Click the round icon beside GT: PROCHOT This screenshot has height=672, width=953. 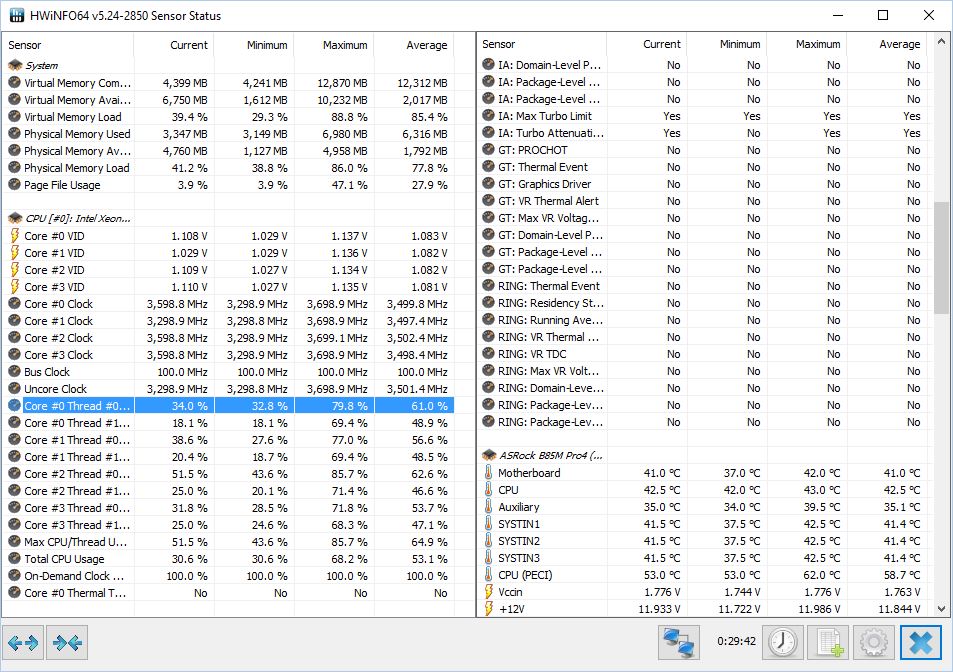tap(489, 150)
